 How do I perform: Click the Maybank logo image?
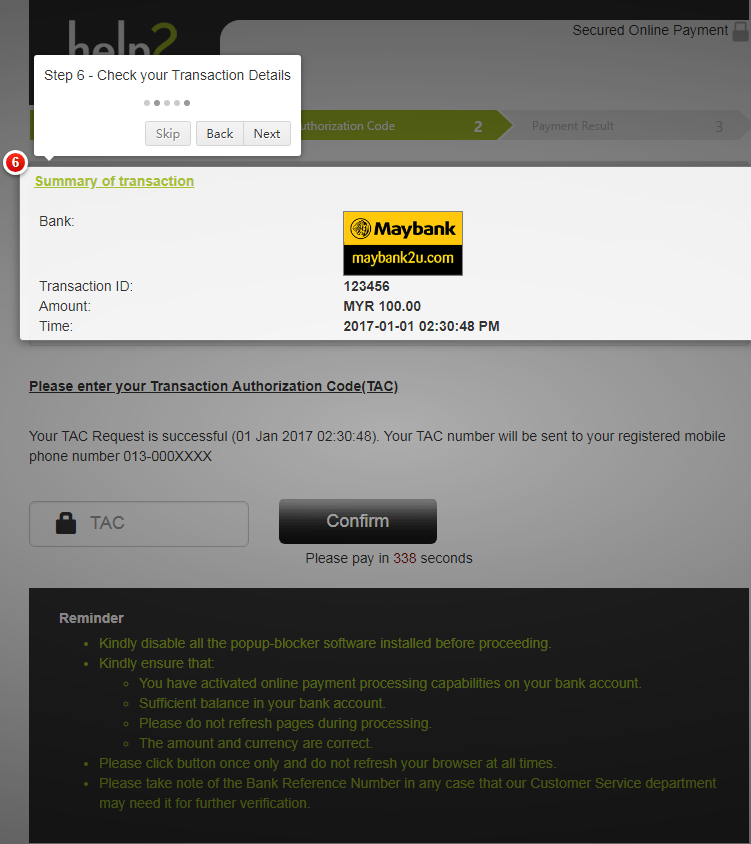[x=403, y=243]
